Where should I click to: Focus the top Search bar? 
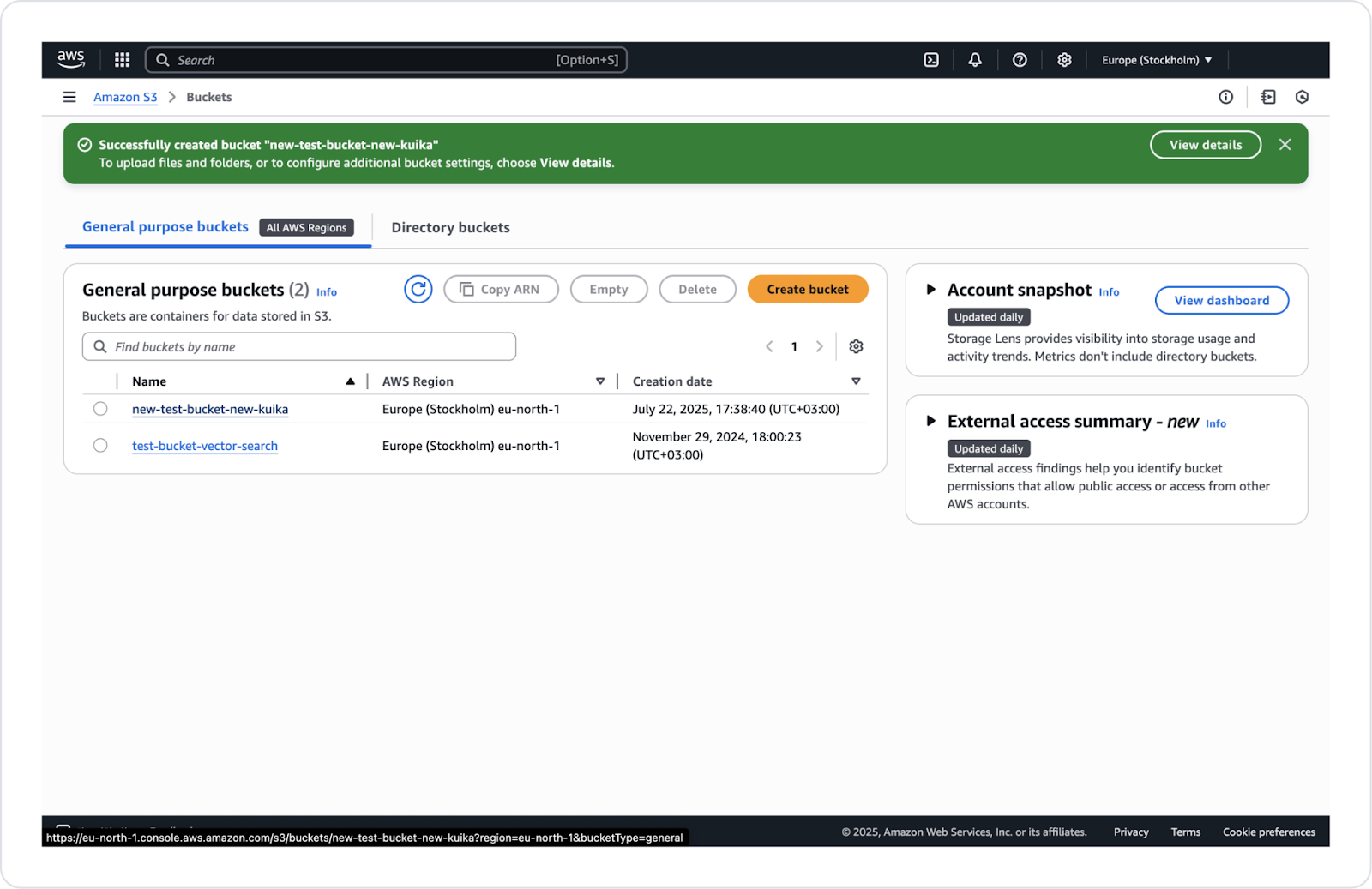click(x=386, y=60)
